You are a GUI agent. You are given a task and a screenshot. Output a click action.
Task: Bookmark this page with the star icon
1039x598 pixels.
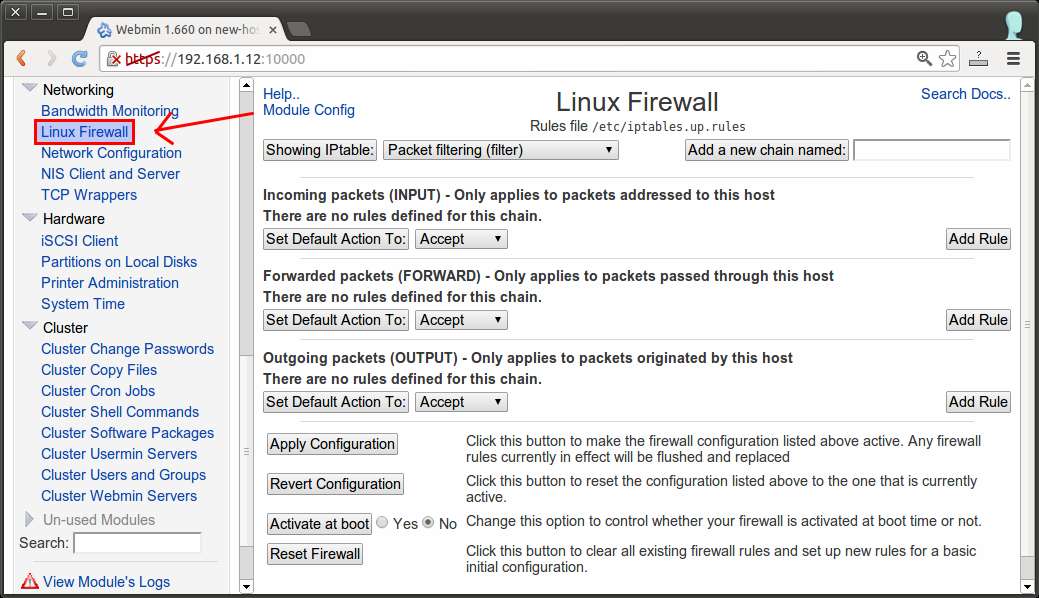948,58
